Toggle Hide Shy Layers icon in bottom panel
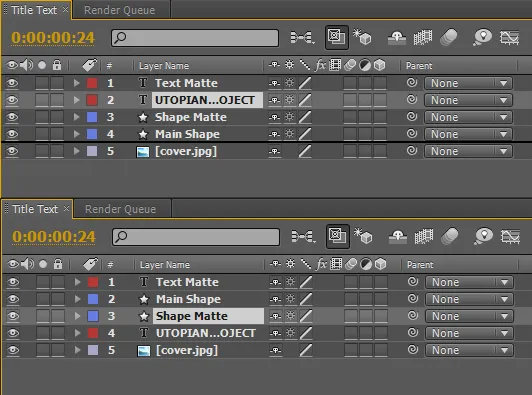This screenshot has height=395, width=532. (398, 236)
